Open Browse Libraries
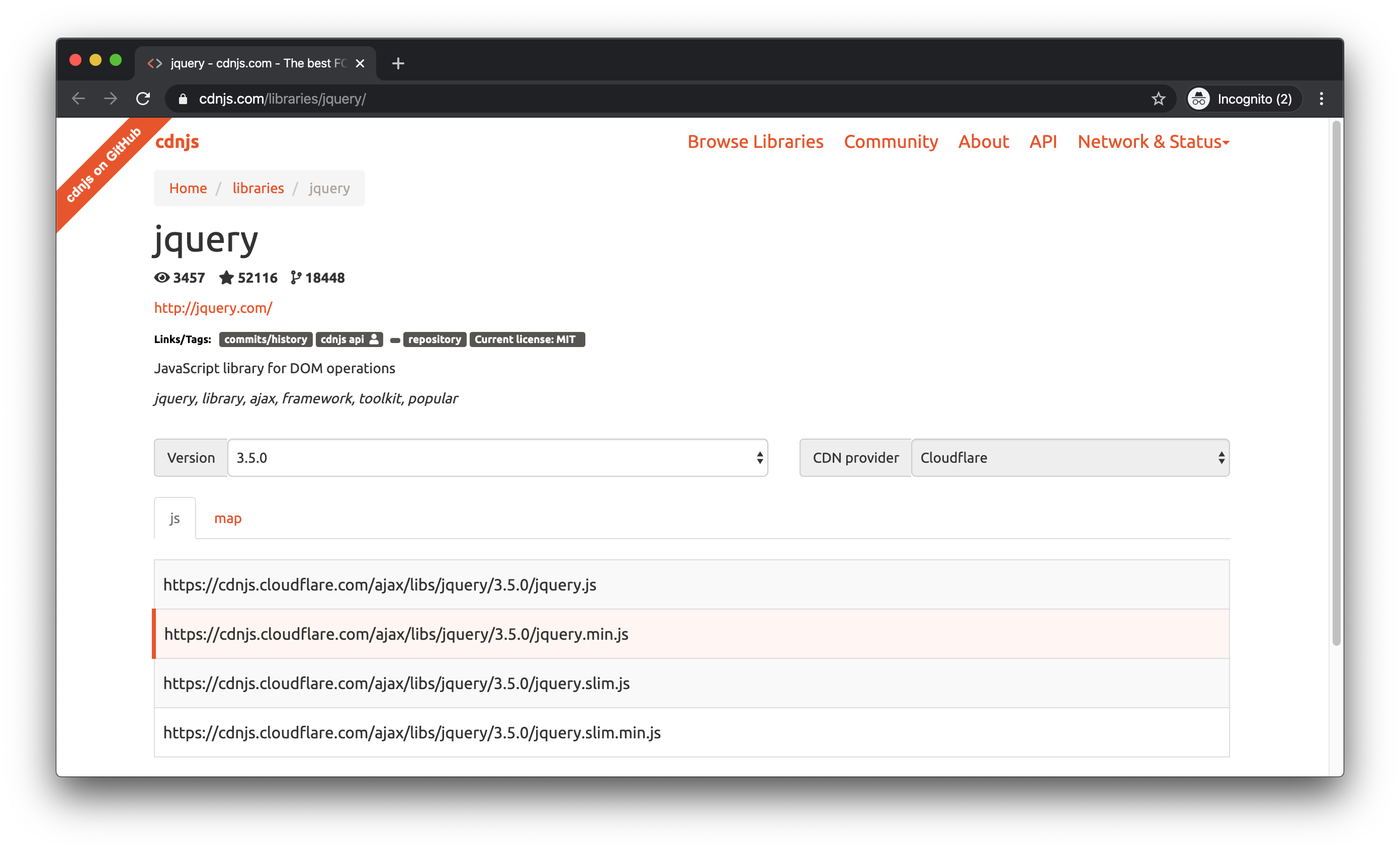The height and width of the screenshot is (851, 1400). pos(755,141)
